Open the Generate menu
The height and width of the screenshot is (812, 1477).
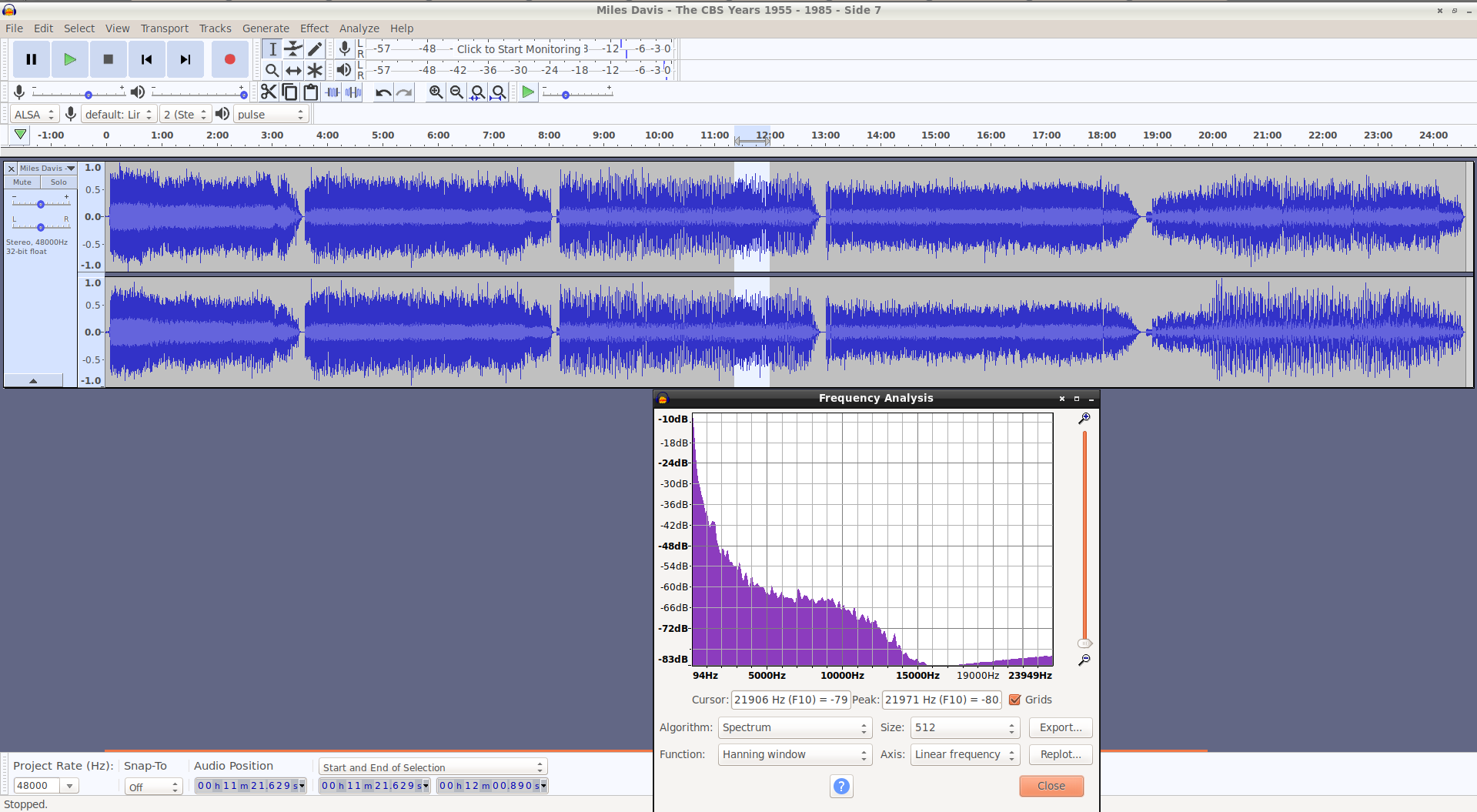266,28
